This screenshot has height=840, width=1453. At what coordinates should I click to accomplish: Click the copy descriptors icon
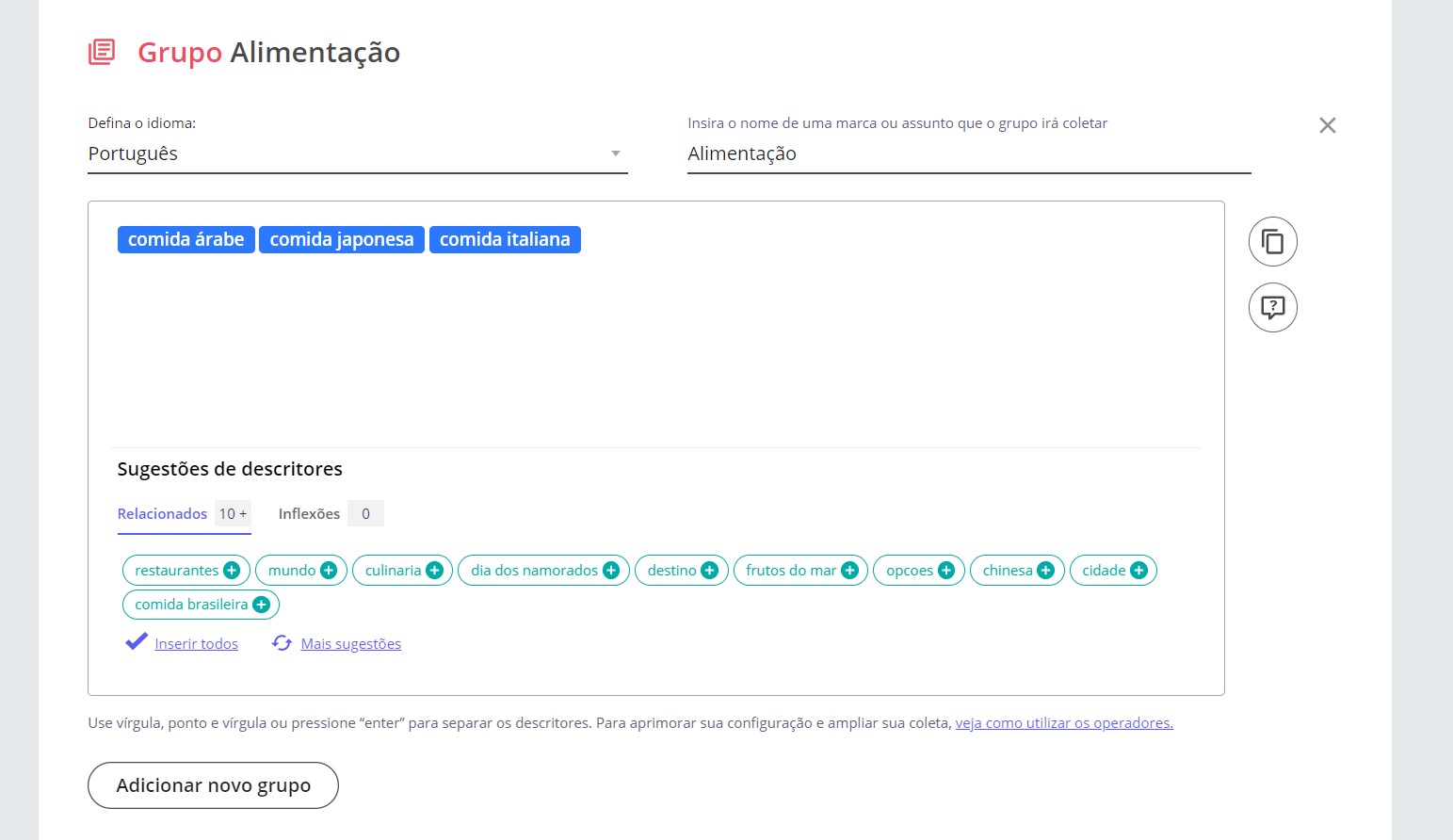pyautogui.click(x=1273, y=242)
